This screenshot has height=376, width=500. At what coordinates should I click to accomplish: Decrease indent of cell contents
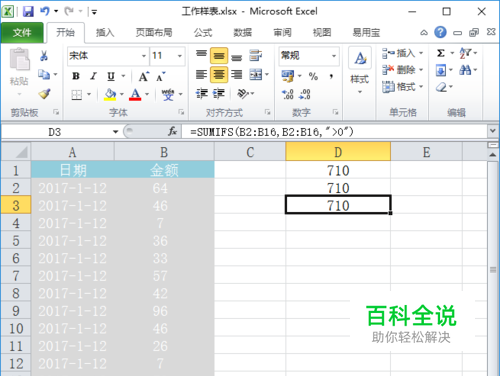(x=201, y=94)
